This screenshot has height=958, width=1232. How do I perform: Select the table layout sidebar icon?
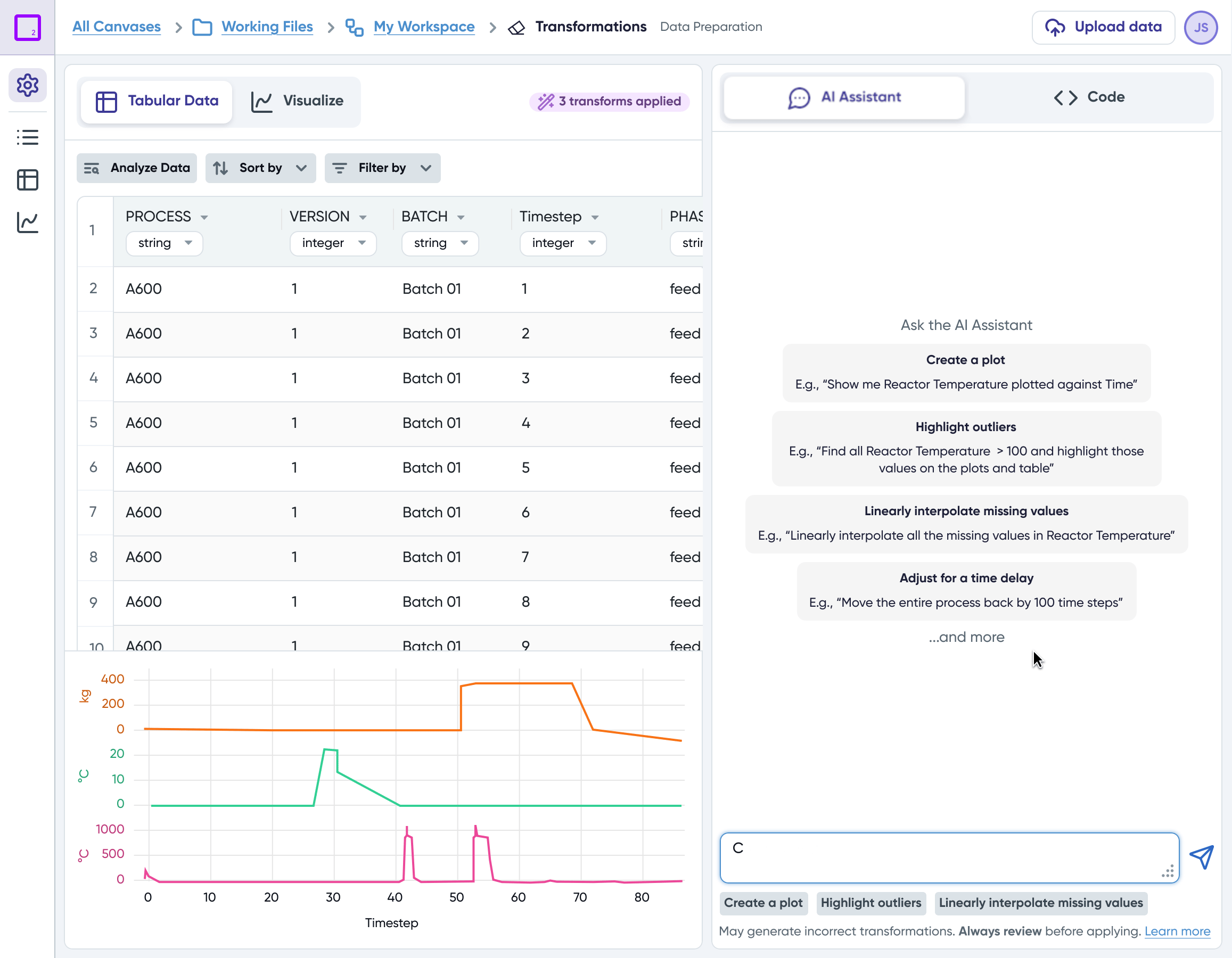27,180
